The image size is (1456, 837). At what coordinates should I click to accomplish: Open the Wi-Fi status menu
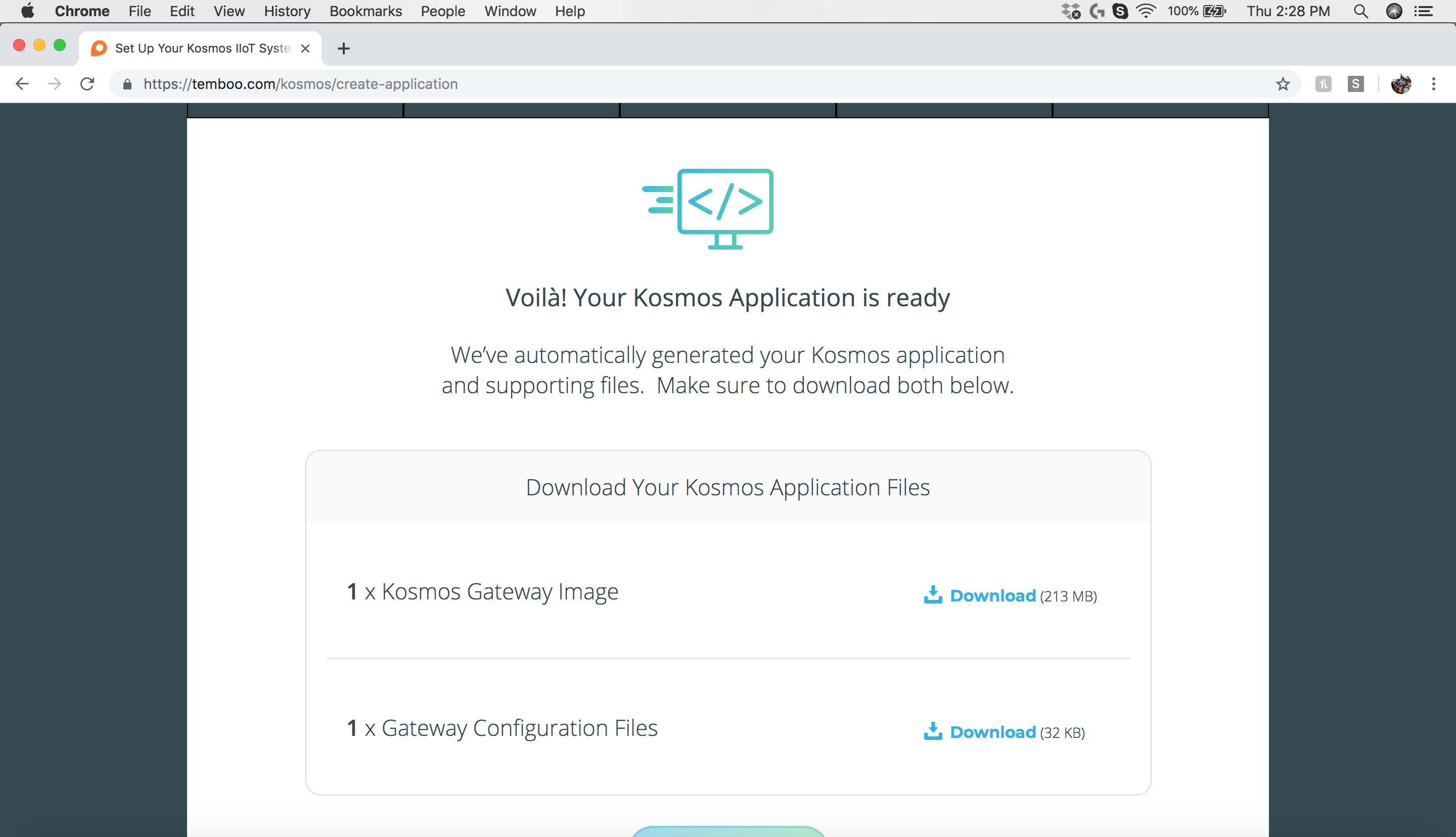coord(1146,11)
